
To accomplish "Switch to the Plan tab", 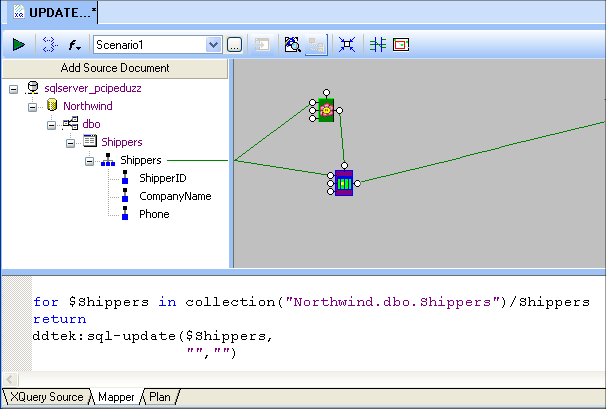I will [160, 397].
